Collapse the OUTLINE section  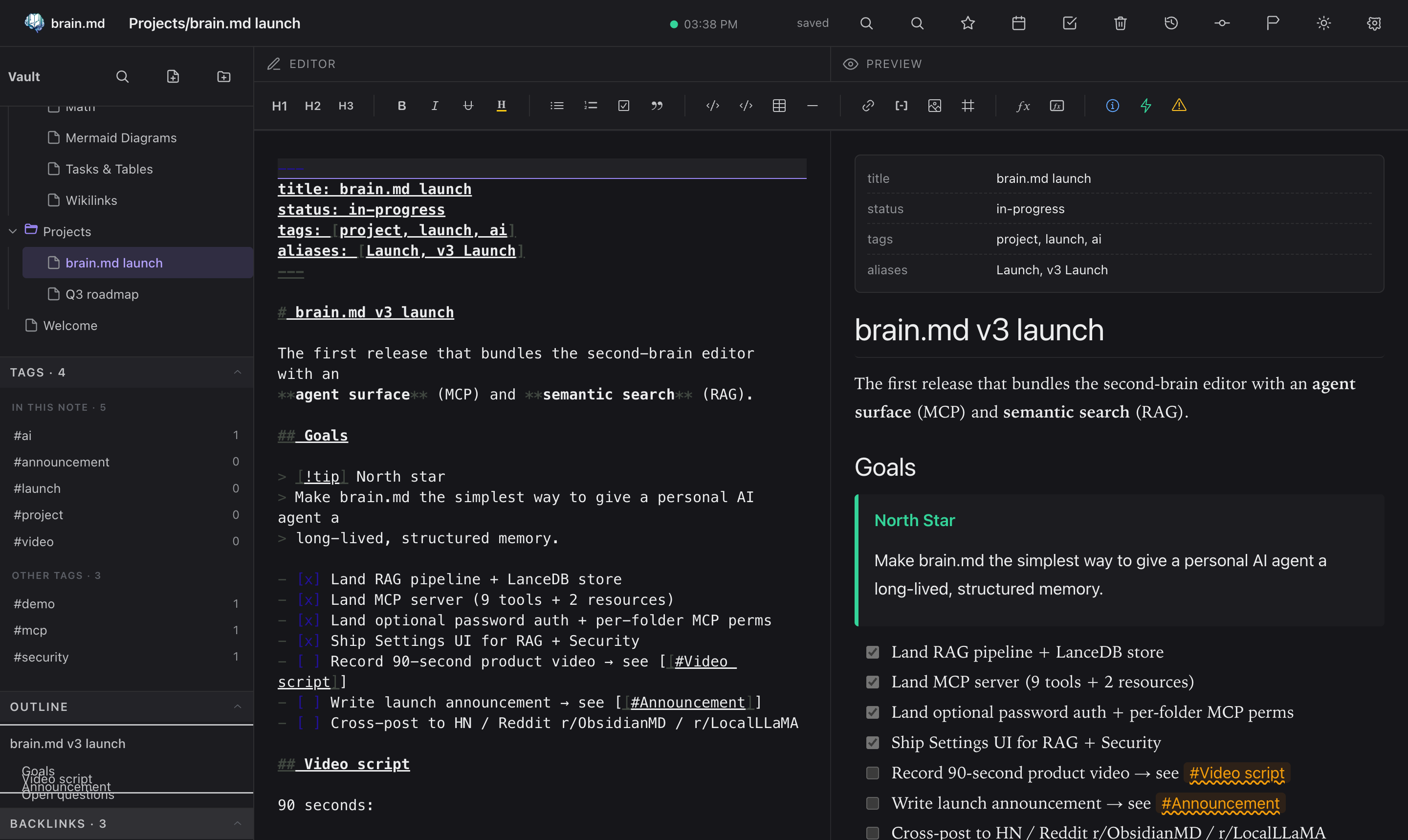pyautogui.click(x=238, y=707)
